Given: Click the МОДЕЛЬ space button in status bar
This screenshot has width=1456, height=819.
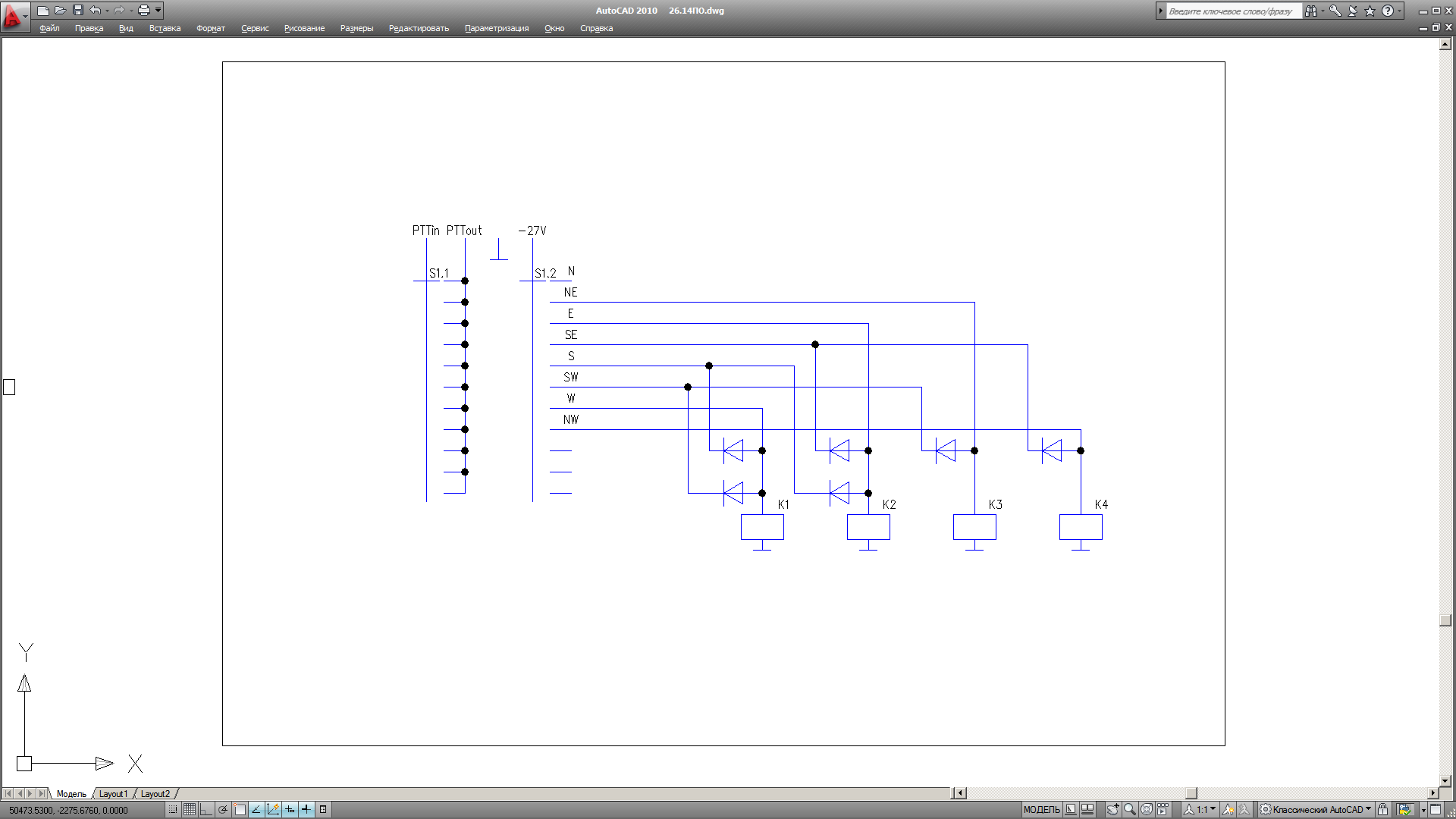Looking at the screenshot, I should [1041, 810].
